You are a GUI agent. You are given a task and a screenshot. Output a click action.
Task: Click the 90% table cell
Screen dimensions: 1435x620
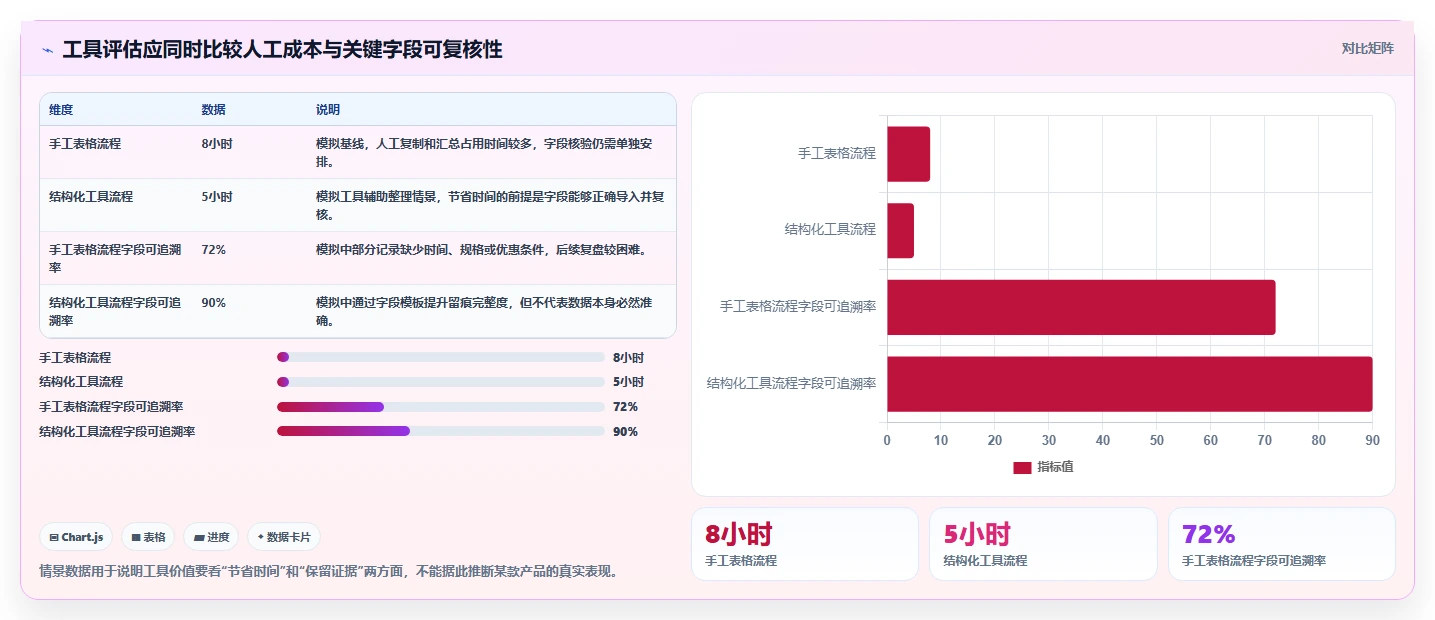click(x=213, y=303)
